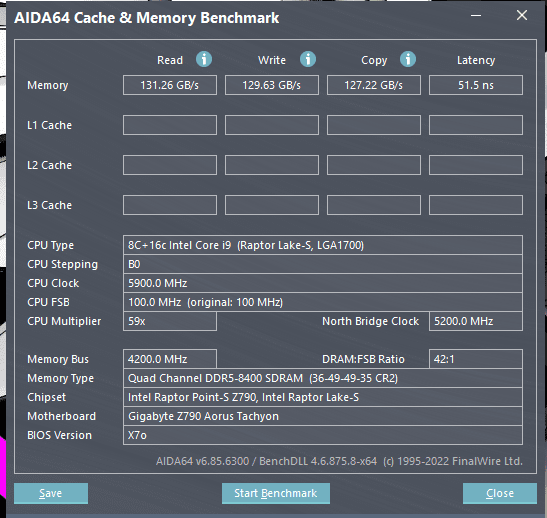Select Memory copy value 127.22 GB/s
The height and width of the screenshot is (518, 547).
click(374, 85)
